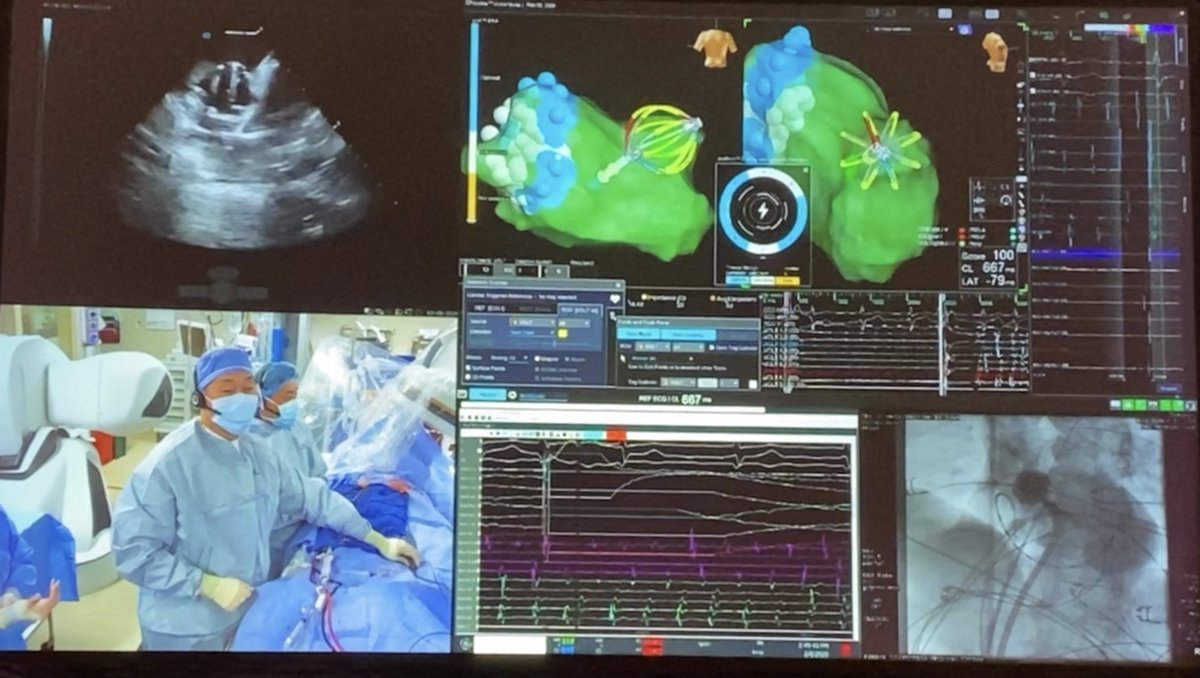This screenshot has height=678, width=1200.
Task: Click the yellow button under energy dial
Action: pos(788,281)
